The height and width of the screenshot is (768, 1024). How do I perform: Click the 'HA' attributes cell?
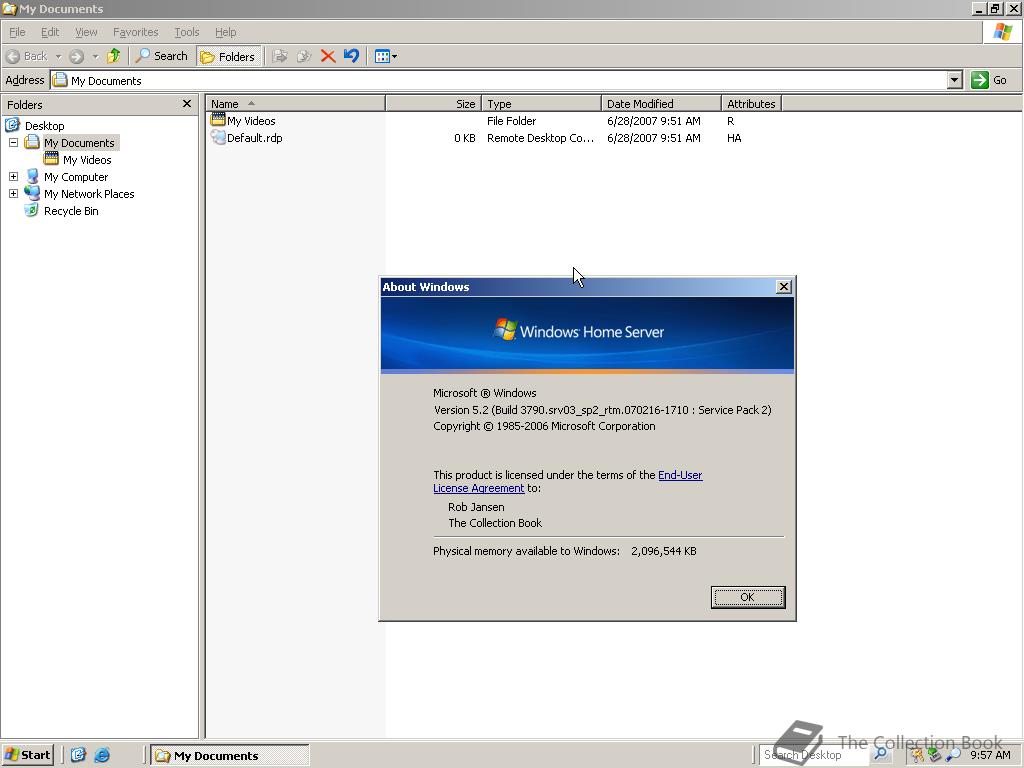pyautogui.click(x=734, y=138)
